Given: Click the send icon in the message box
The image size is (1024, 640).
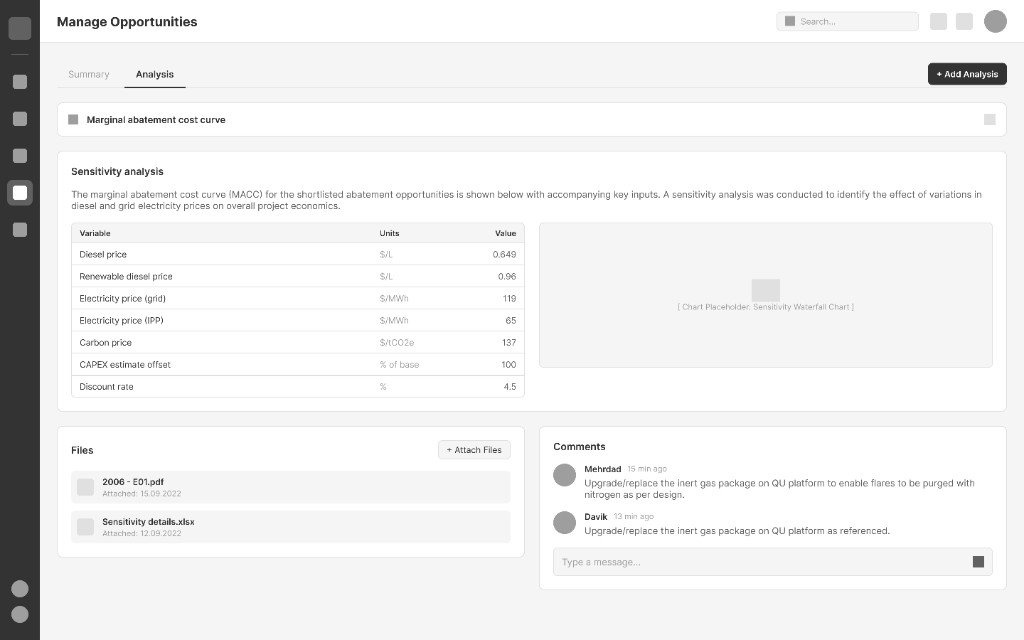Looking at the screenshot, I should tap(978, 562).
